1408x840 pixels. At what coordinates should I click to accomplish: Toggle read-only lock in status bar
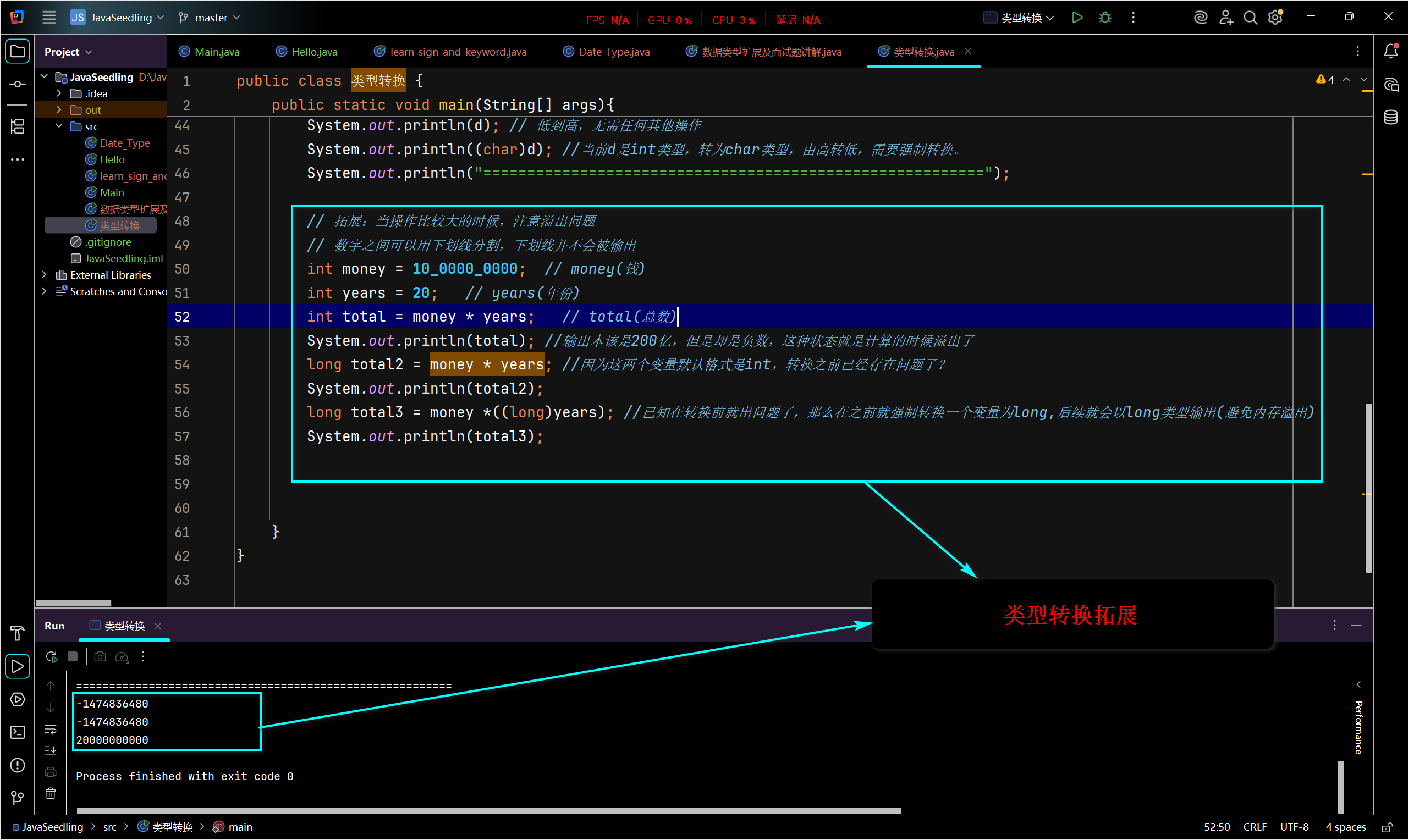[x=1387, y=827]
